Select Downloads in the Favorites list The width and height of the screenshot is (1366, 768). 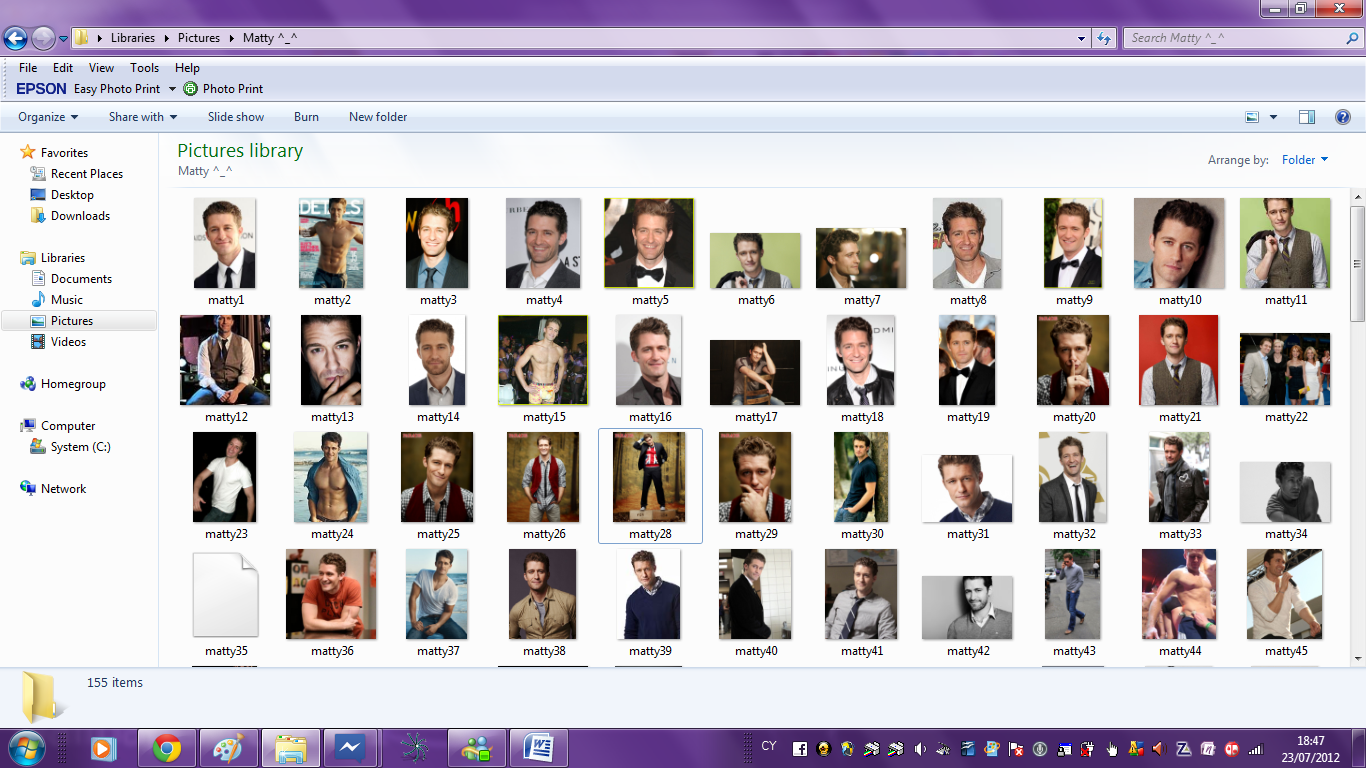80,216
